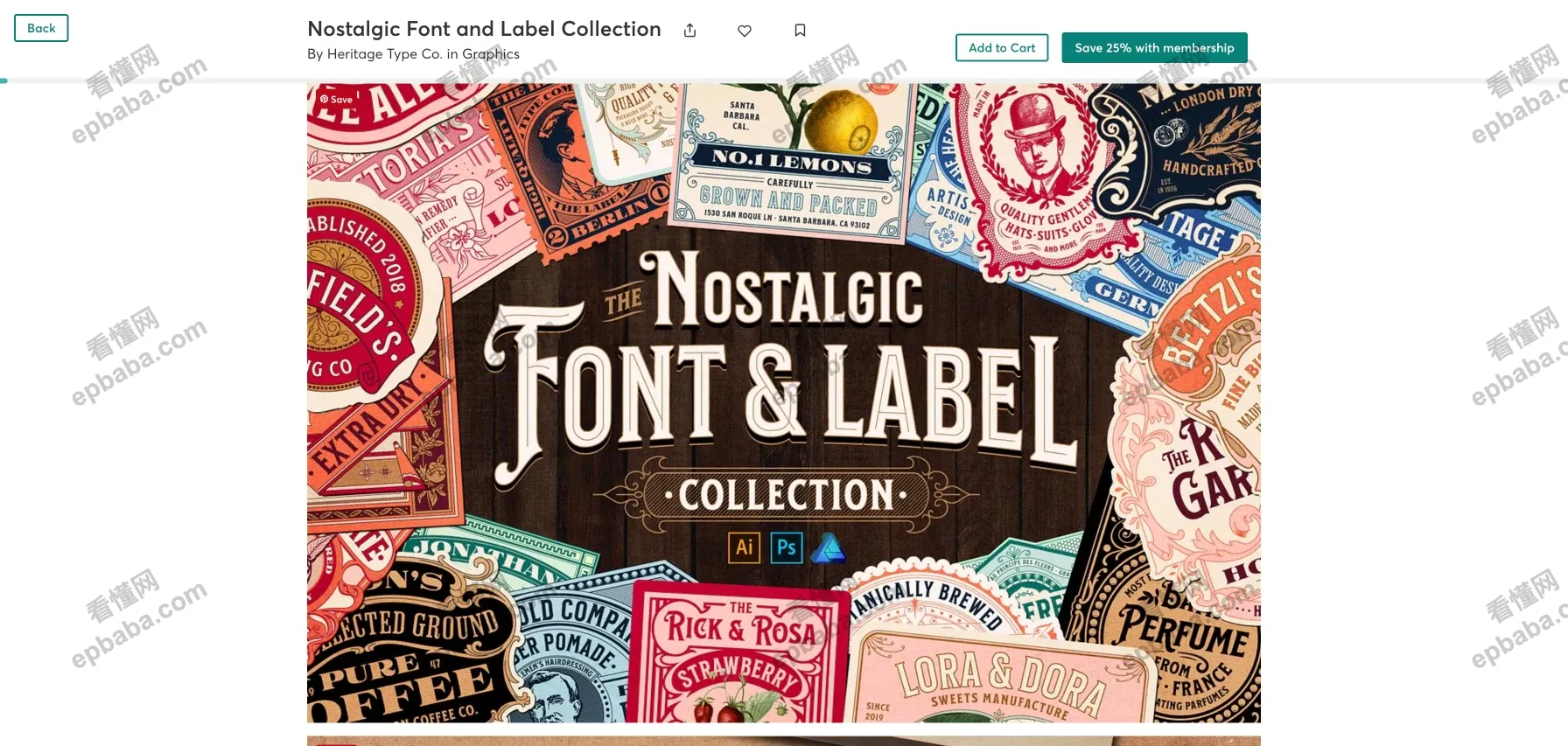The image size is (1568, 746).
Task: Bookmark this product to a collection
Action: (x=800, y=31)
